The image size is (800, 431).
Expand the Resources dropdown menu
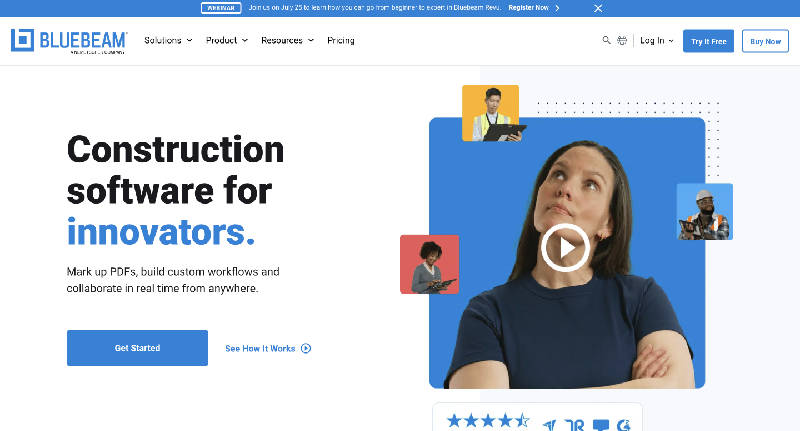tap(287, 41)
